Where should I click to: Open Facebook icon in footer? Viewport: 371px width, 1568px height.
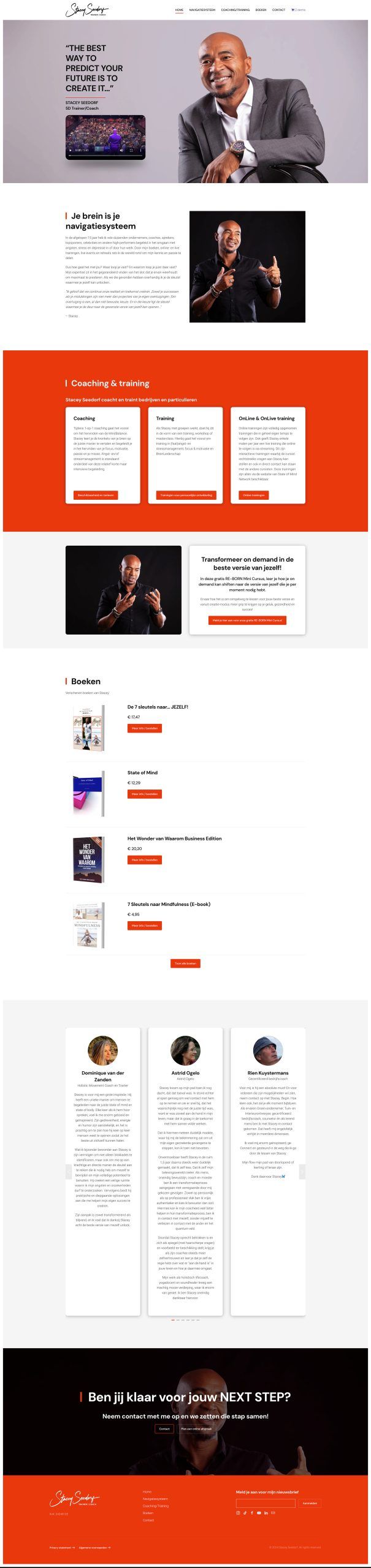tap(252, 1513)
